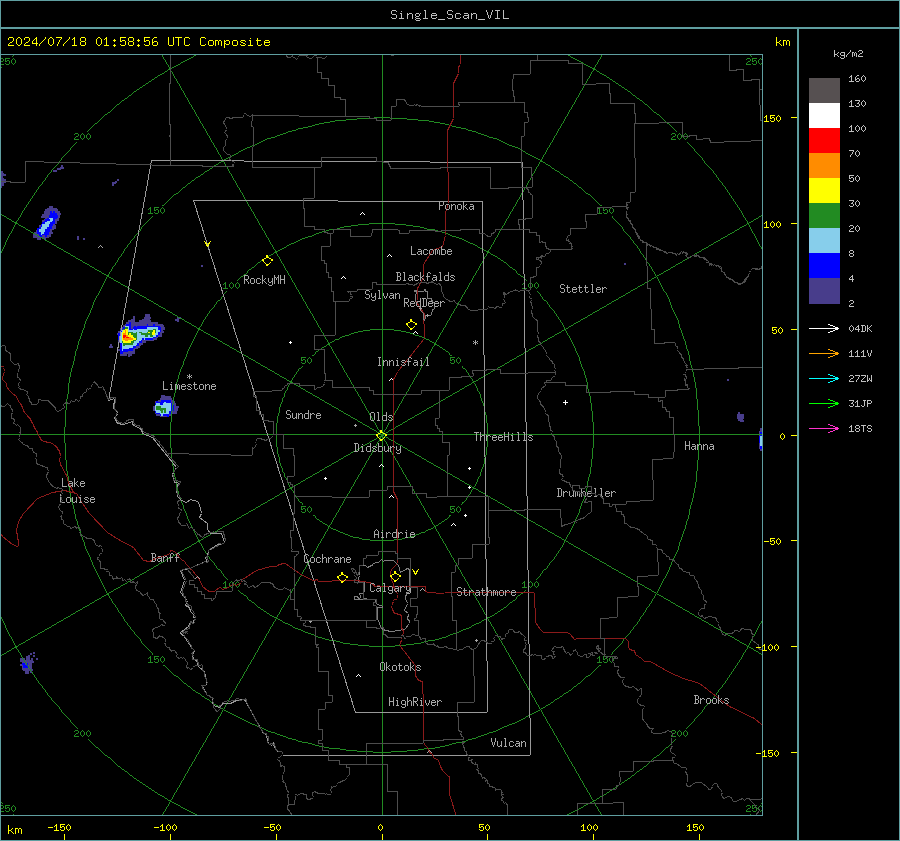The image size is (900, 841).
Task: Select the radar site diamond at Olds
Action: [382, 436]
